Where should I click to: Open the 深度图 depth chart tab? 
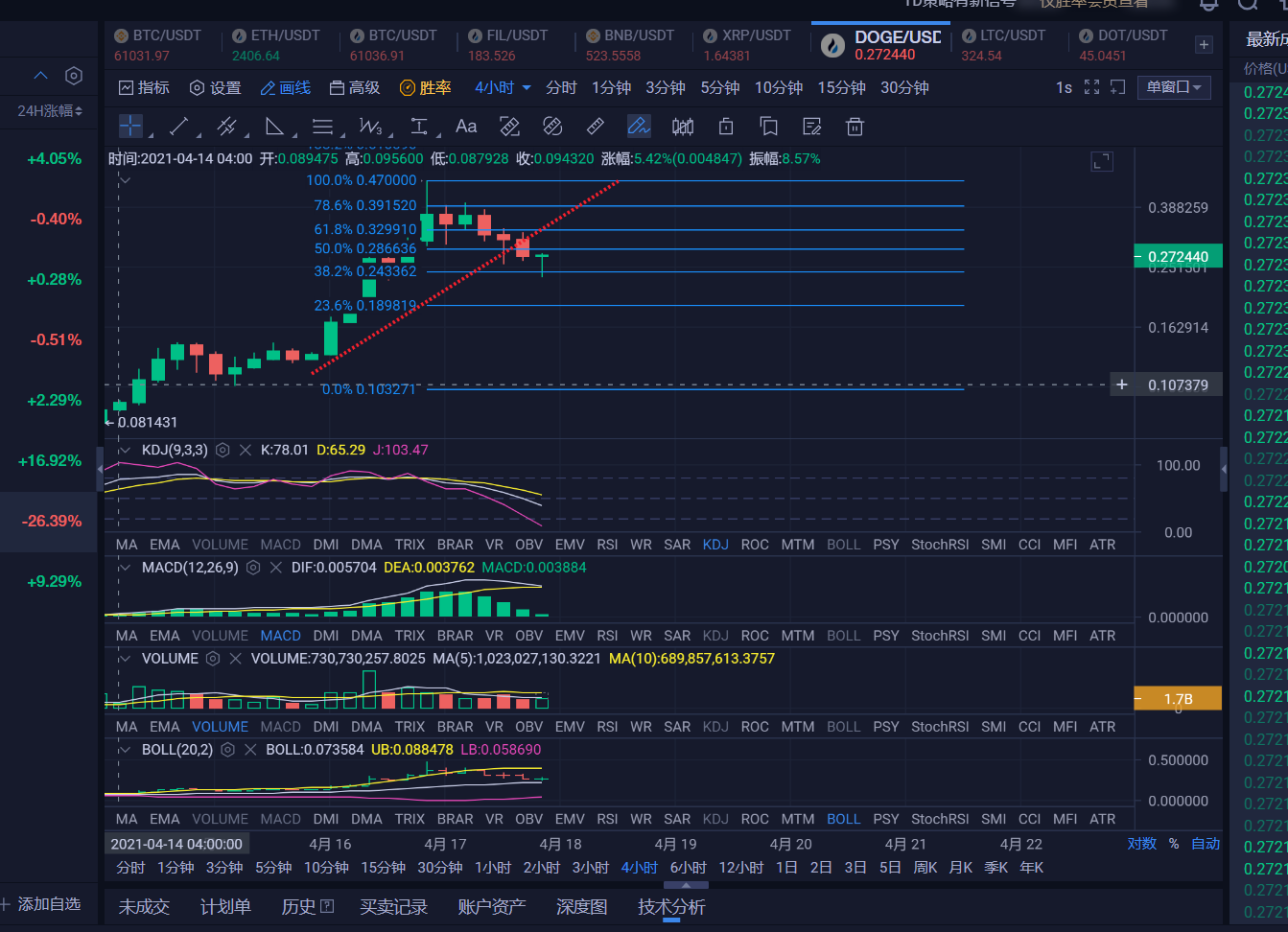(x=581, y=907)
